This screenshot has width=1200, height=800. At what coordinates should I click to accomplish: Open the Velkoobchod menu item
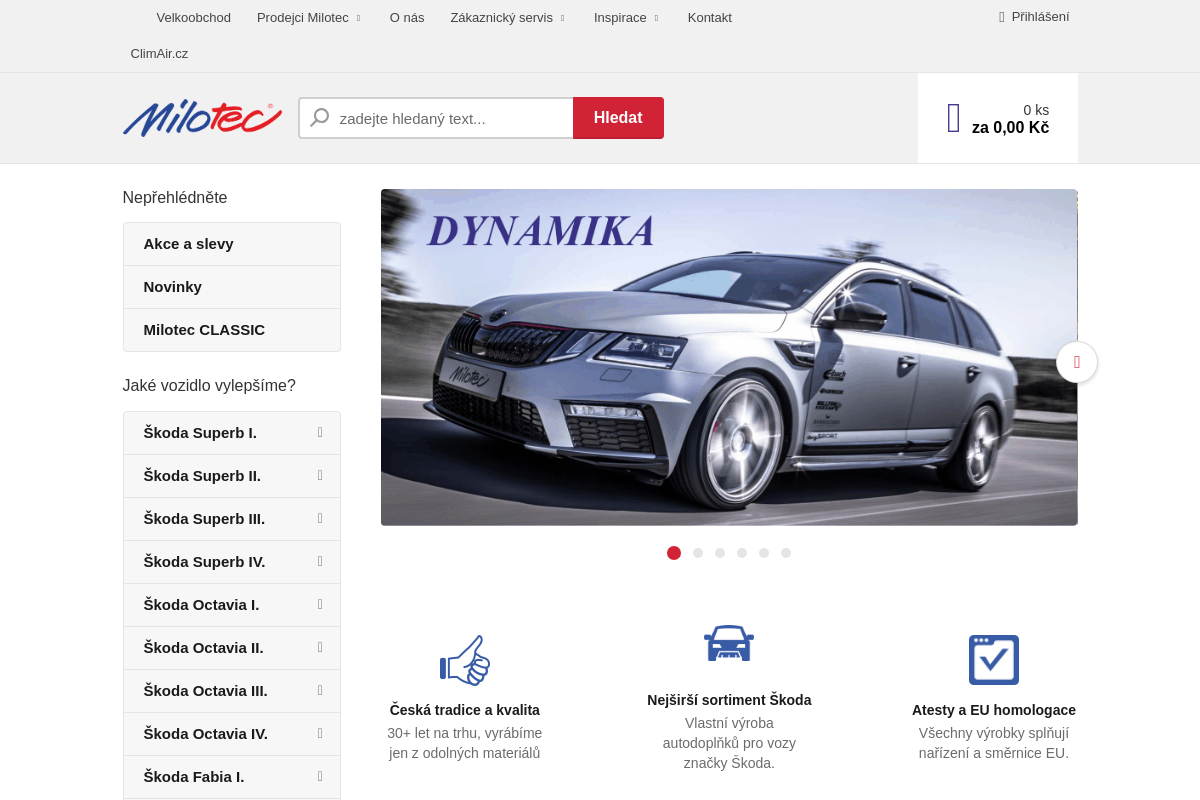coord(193,17)
